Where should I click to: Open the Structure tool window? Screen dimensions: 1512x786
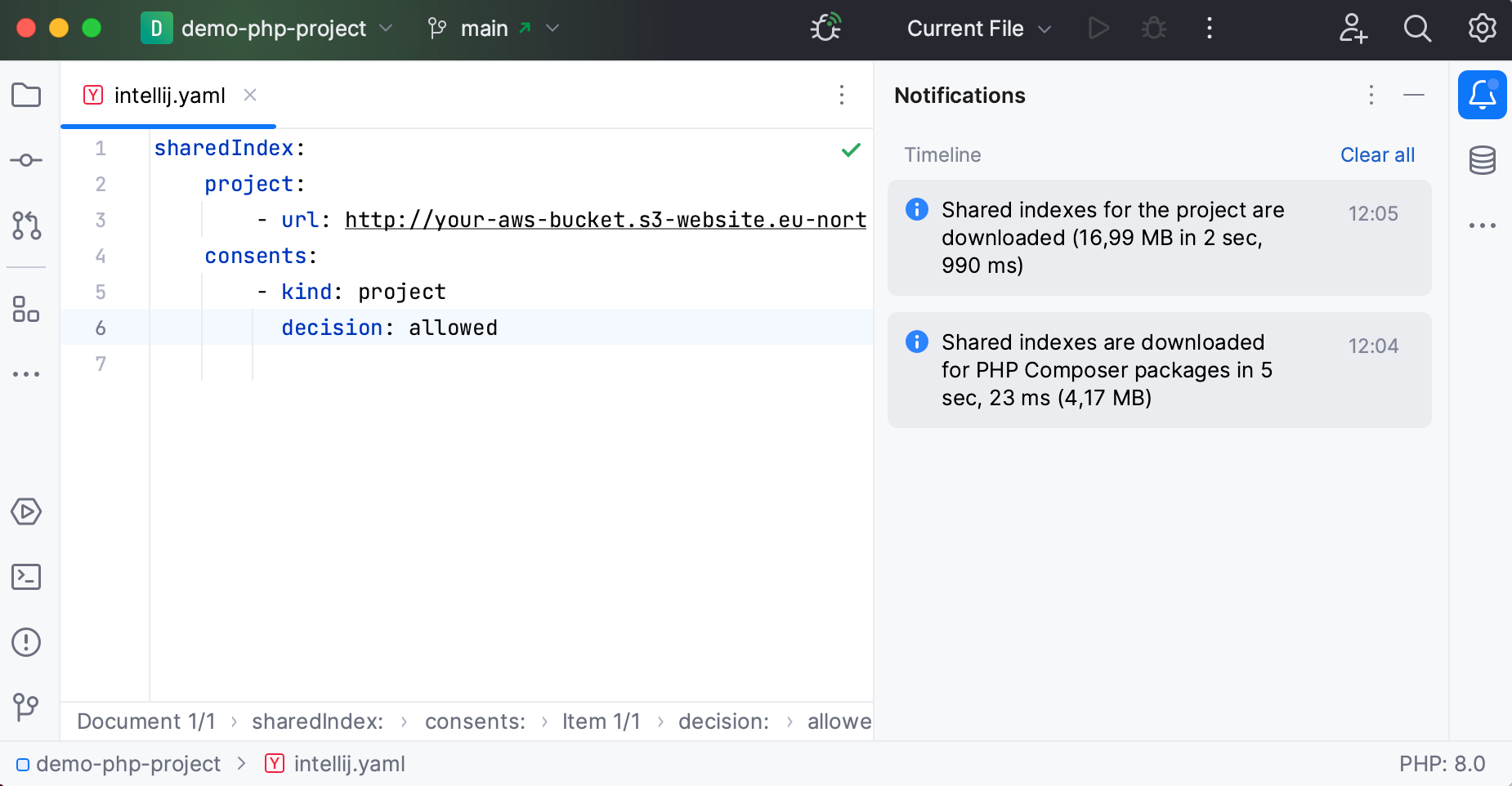coord(26,310)
